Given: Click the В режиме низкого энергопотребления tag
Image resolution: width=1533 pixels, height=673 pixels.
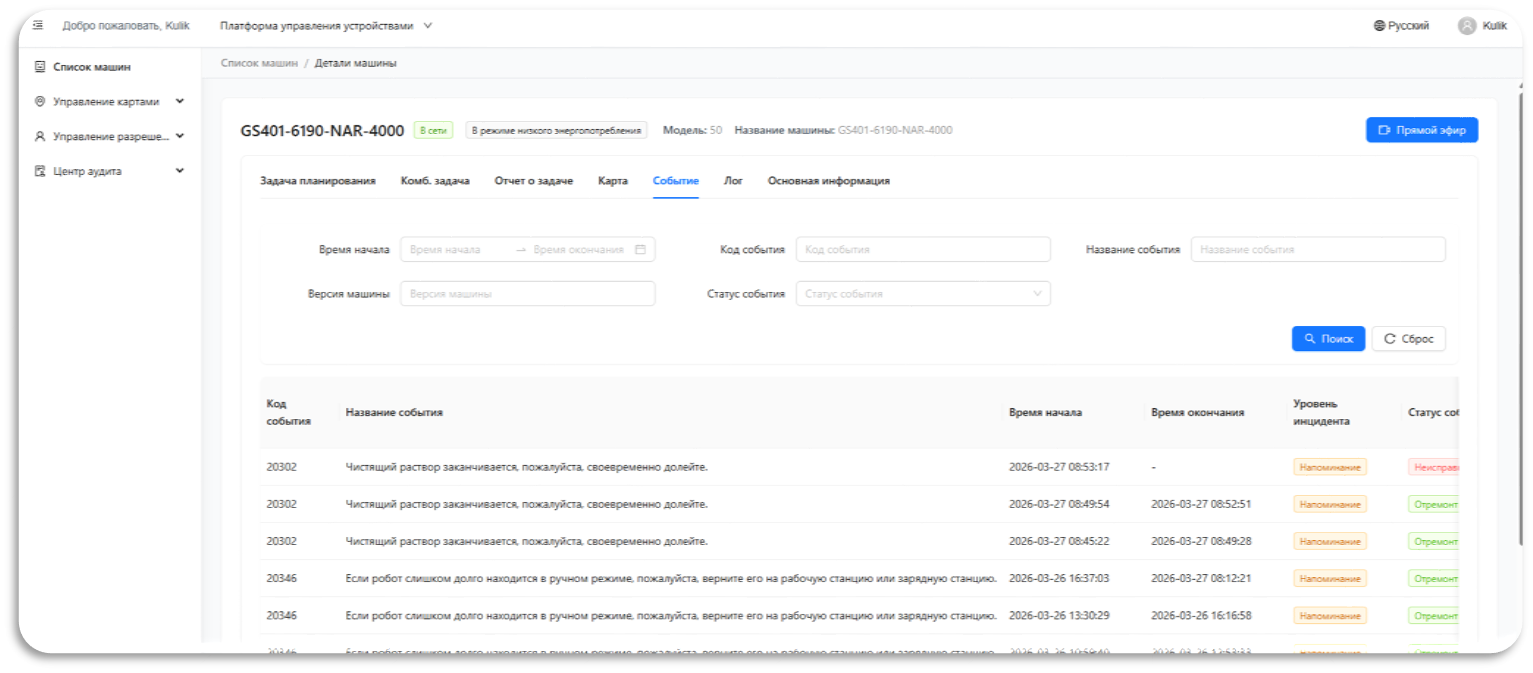Looking at the screenshot, I should coord(556,130).
